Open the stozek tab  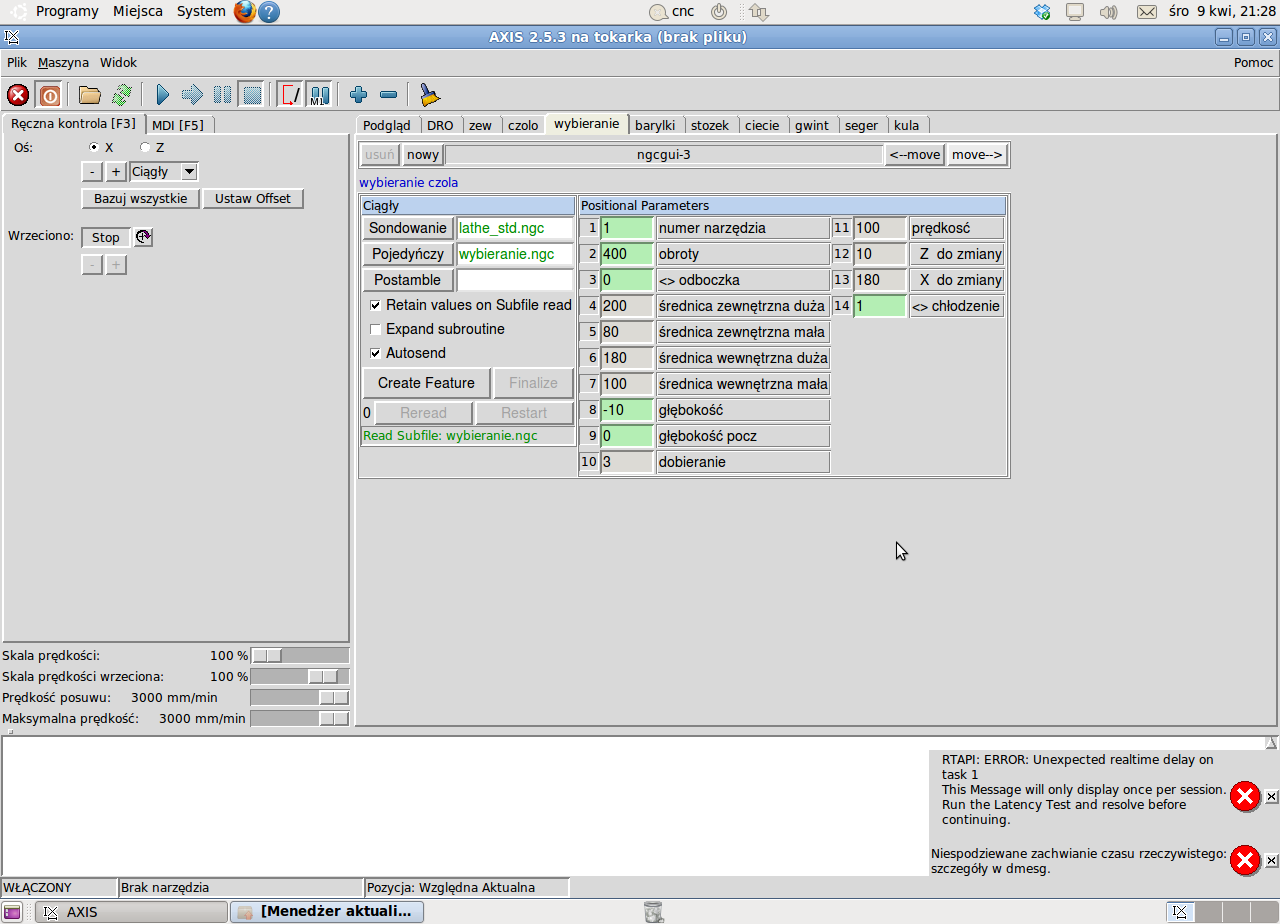710,125
